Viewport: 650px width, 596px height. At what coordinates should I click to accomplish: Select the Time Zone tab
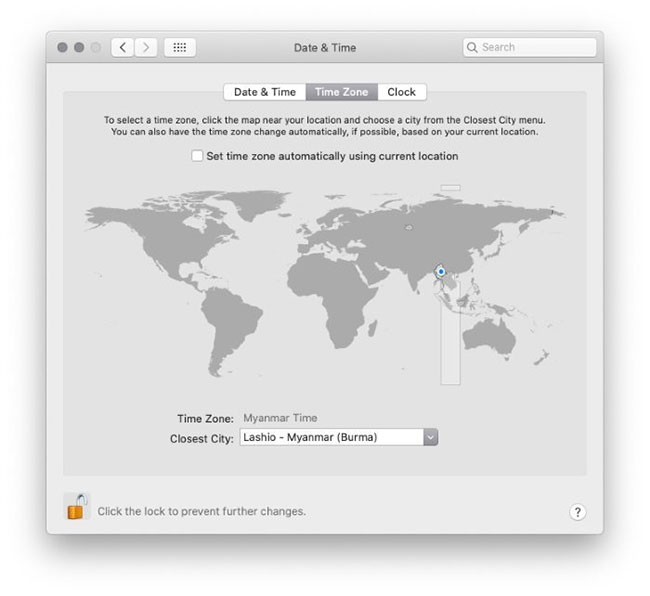pyautogui.click(x=342, y=92)
